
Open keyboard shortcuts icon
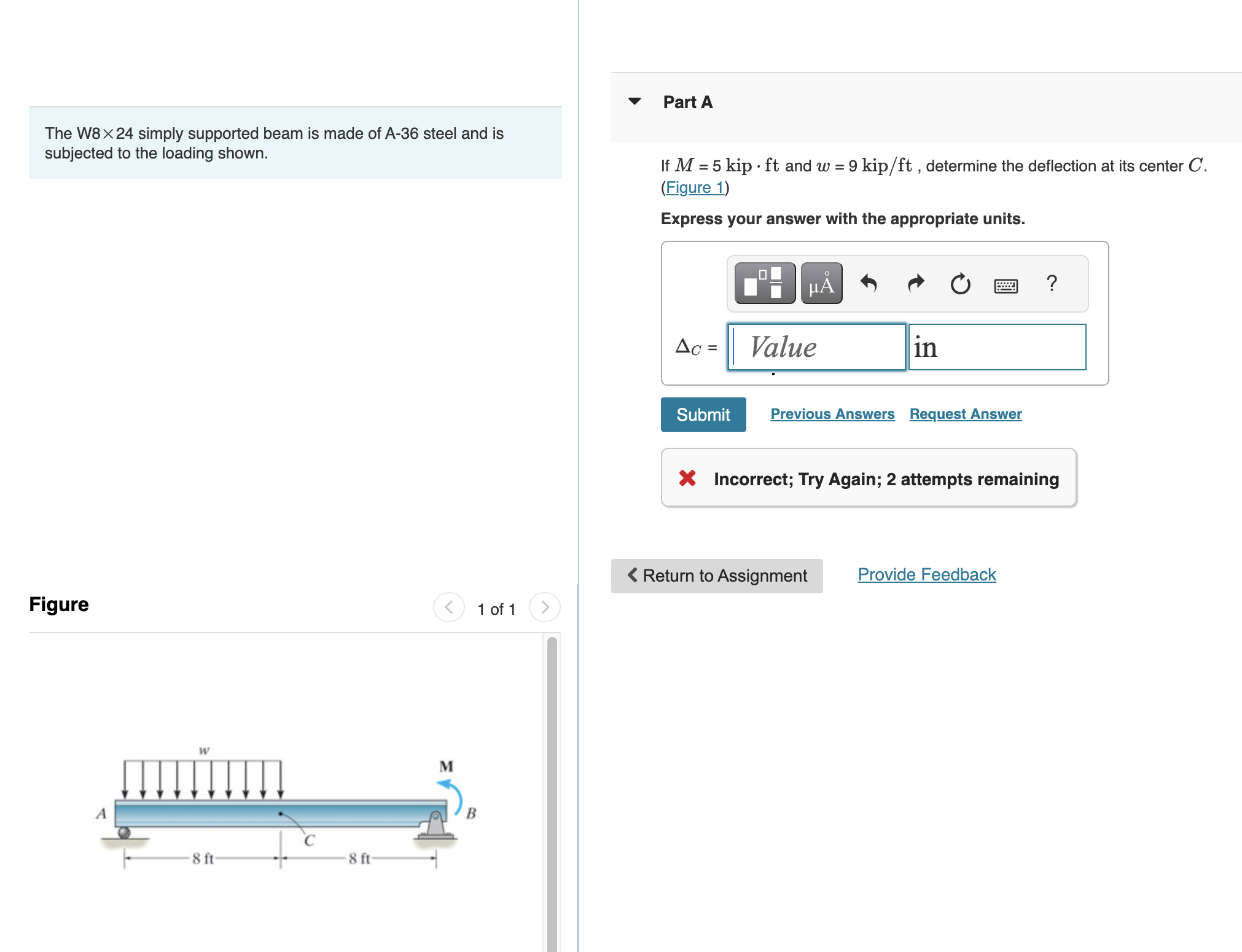pyautogui.click(x=1006, y=286)
